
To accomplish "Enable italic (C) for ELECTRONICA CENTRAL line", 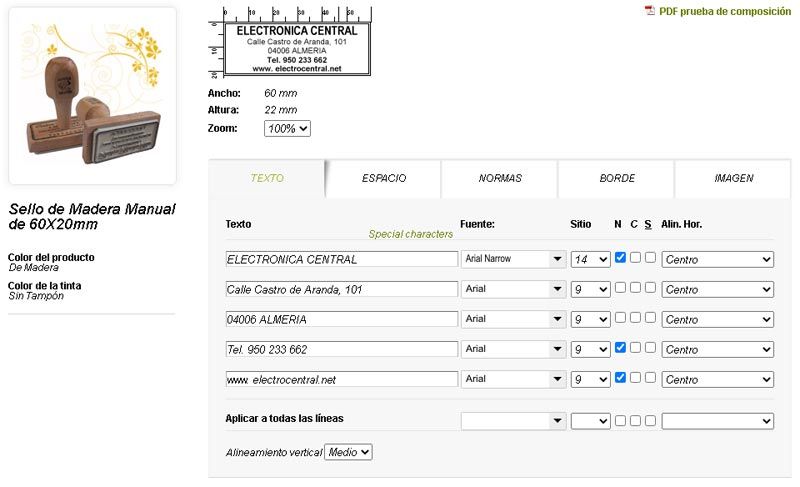I will [635, 258].
